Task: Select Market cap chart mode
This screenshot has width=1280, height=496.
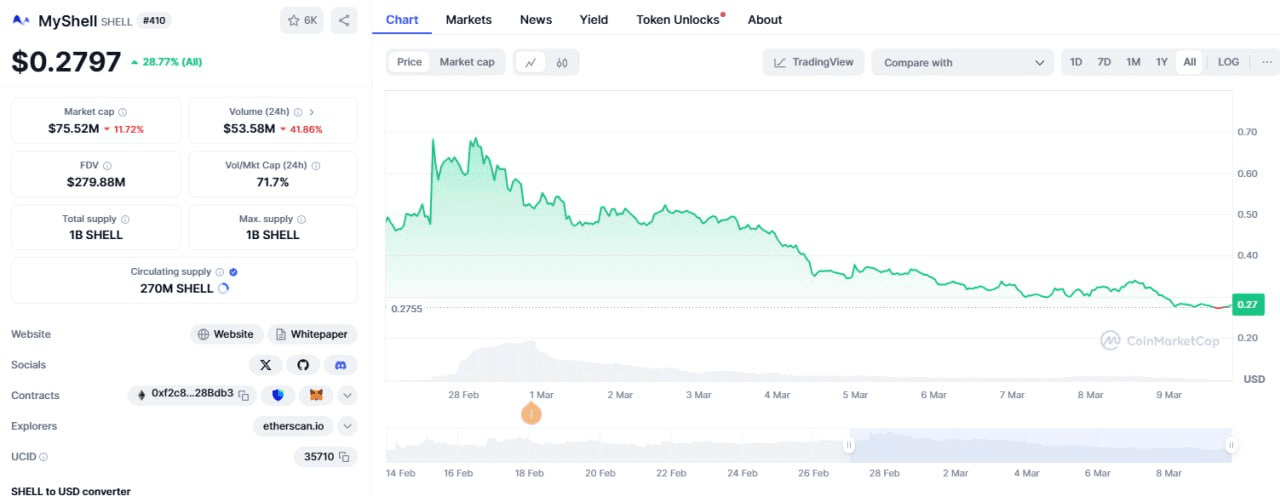Action: 467,62
